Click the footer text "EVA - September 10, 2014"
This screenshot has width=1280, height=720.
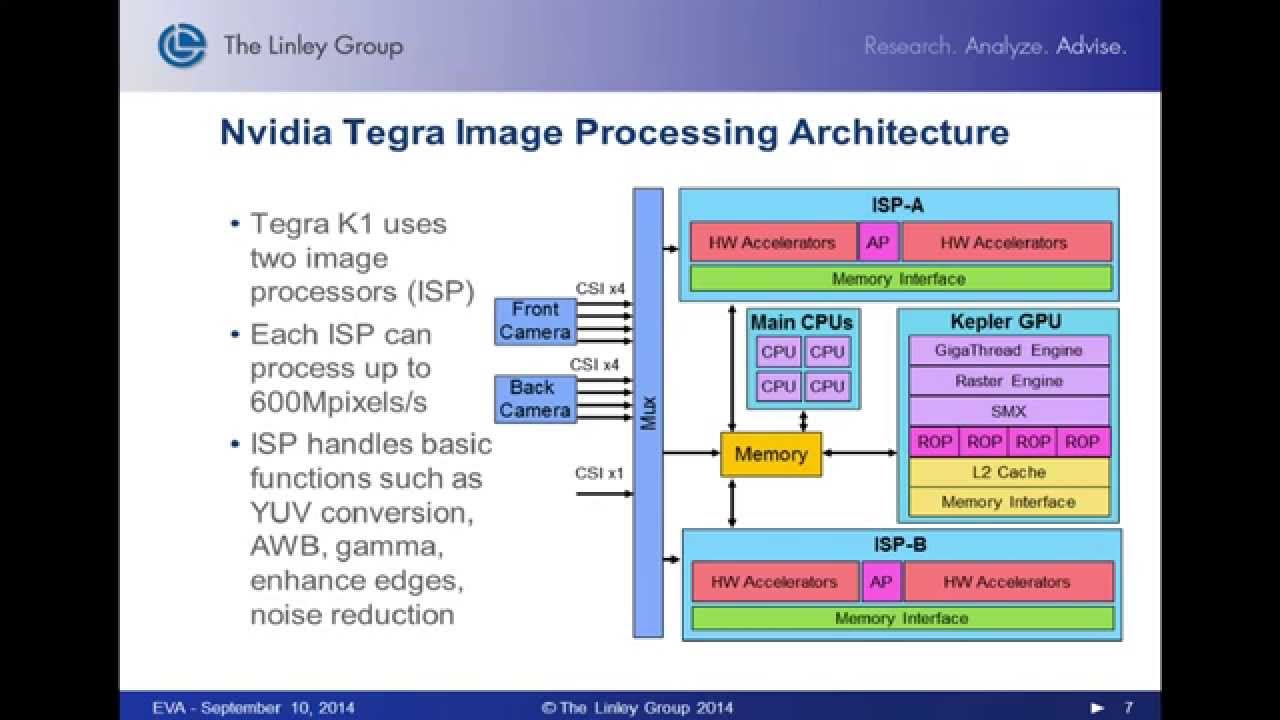(253, 708)
